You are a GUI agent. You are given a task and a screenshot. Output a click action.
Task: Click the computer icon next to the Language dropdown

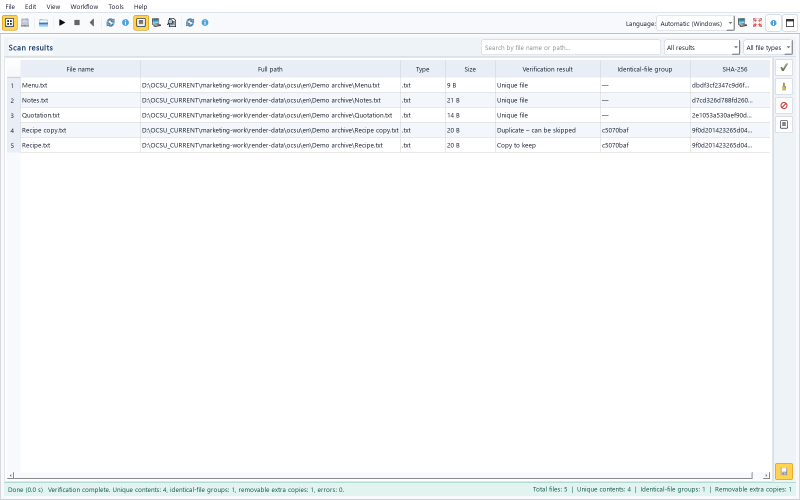click(x=742, y=23)
